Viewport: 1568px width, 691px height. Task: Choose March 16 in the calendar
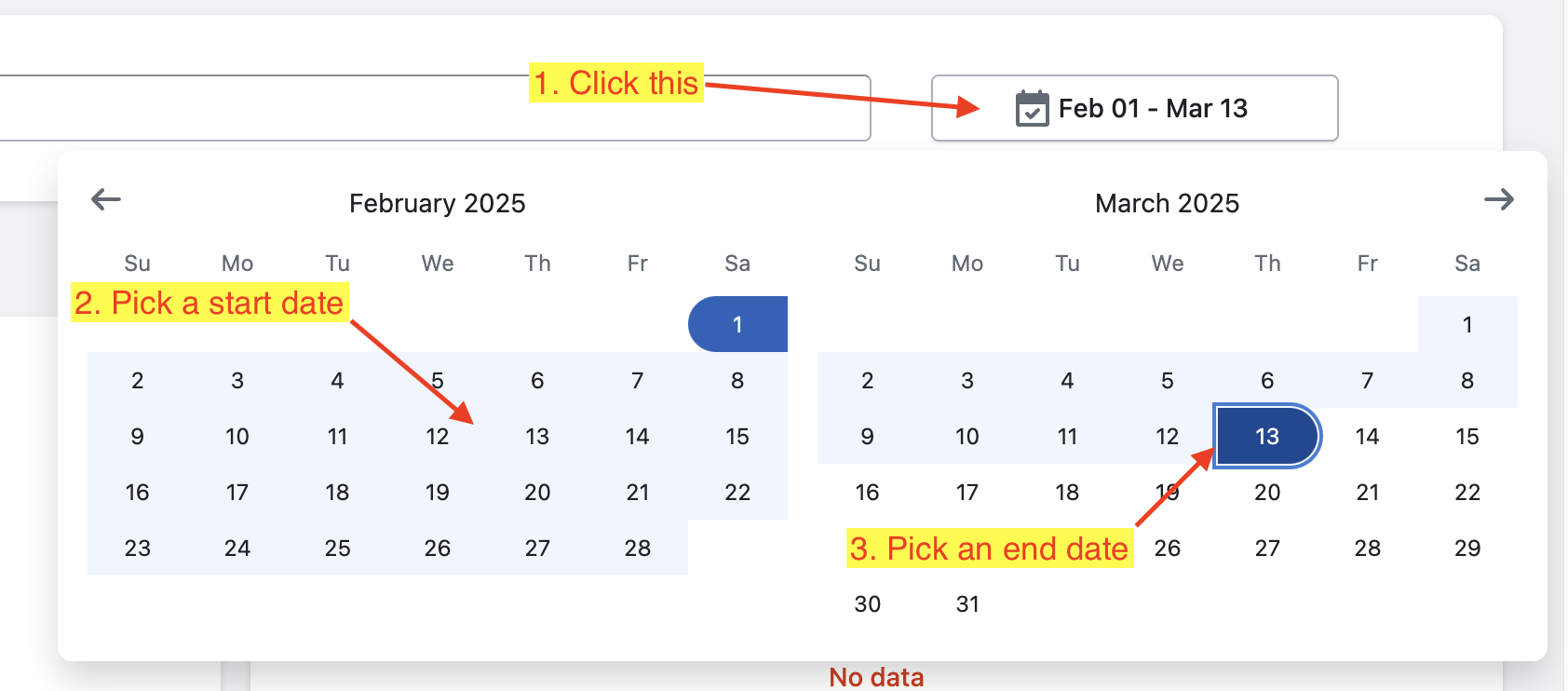pos(867,492)
